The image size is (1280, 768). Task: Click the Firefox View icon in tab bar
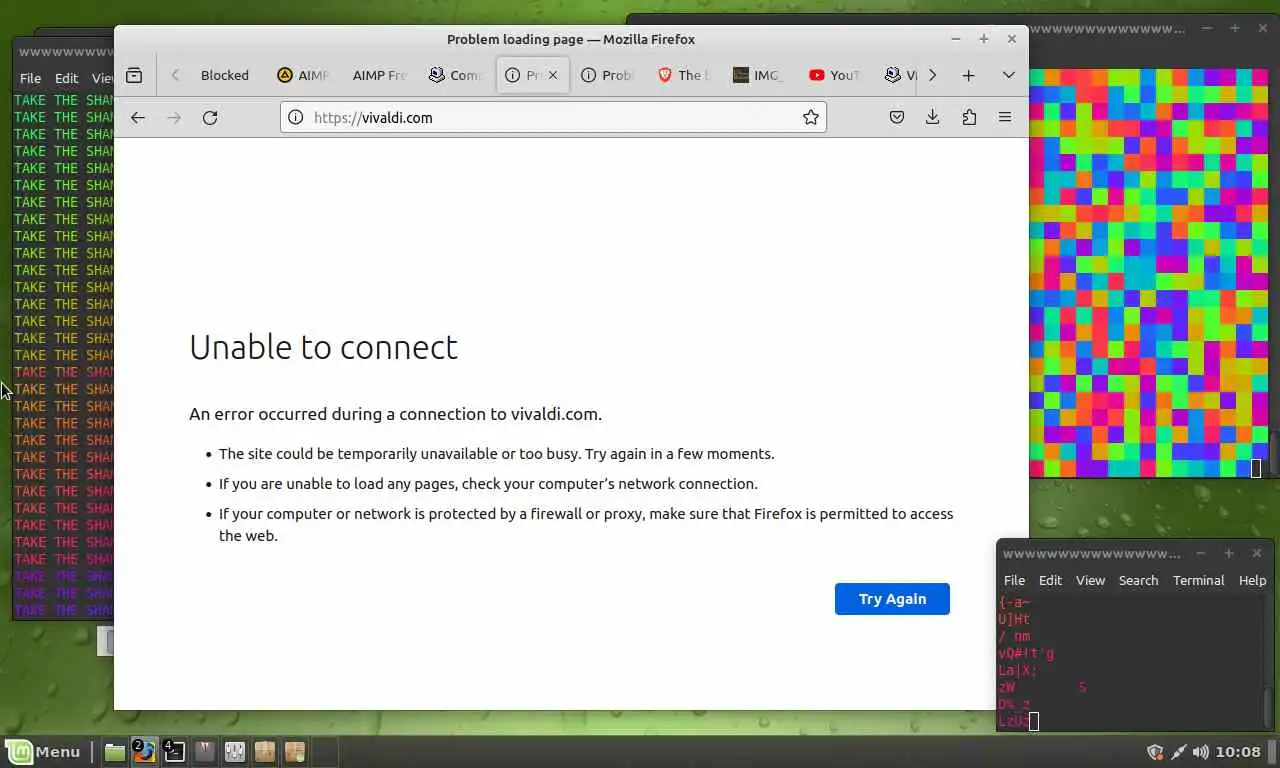click(x=134, y=75)
